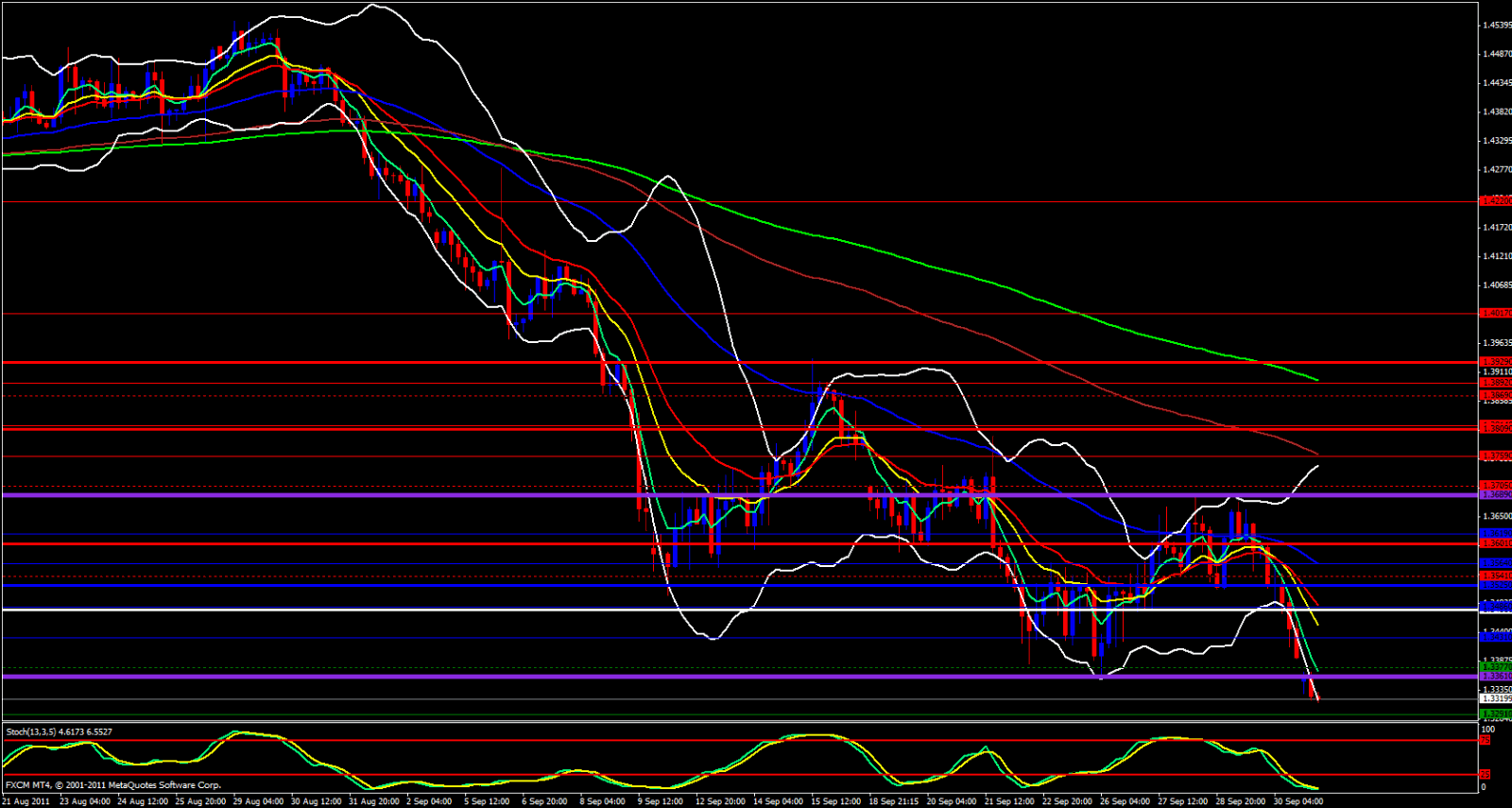
Task: Click the white 1.33199 current price label
Action: pos(1495,699)
